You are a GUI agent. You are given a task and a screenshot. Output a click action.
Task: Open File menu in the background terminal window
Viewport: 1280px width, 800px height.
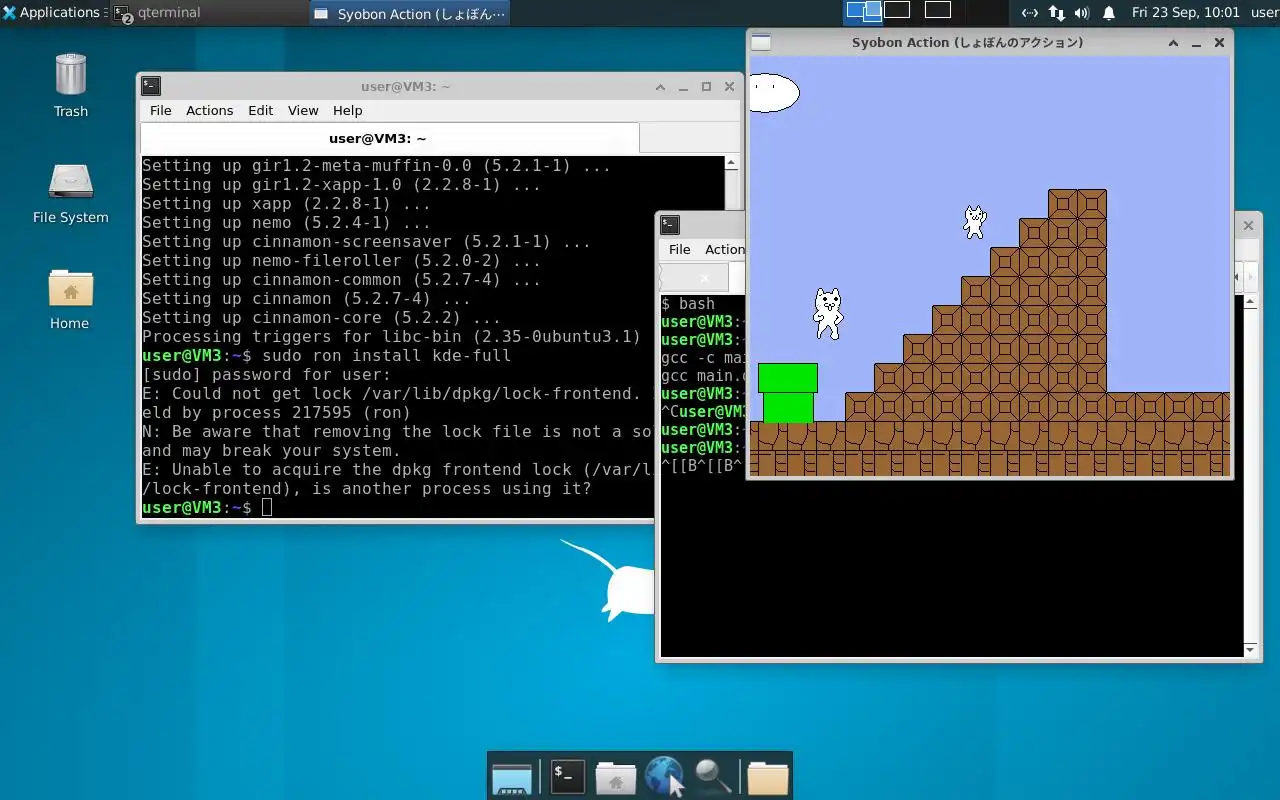tap(679, 249)
